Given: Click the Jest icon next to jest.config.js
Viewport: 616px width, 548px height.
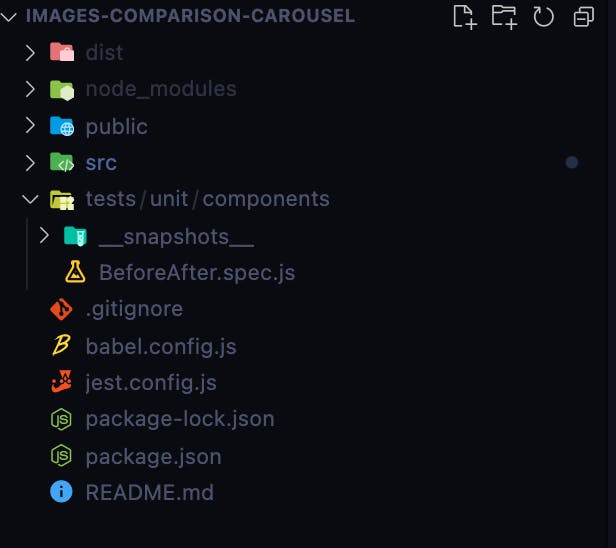Looking at the screenshot, I should (x=61, y=381).
